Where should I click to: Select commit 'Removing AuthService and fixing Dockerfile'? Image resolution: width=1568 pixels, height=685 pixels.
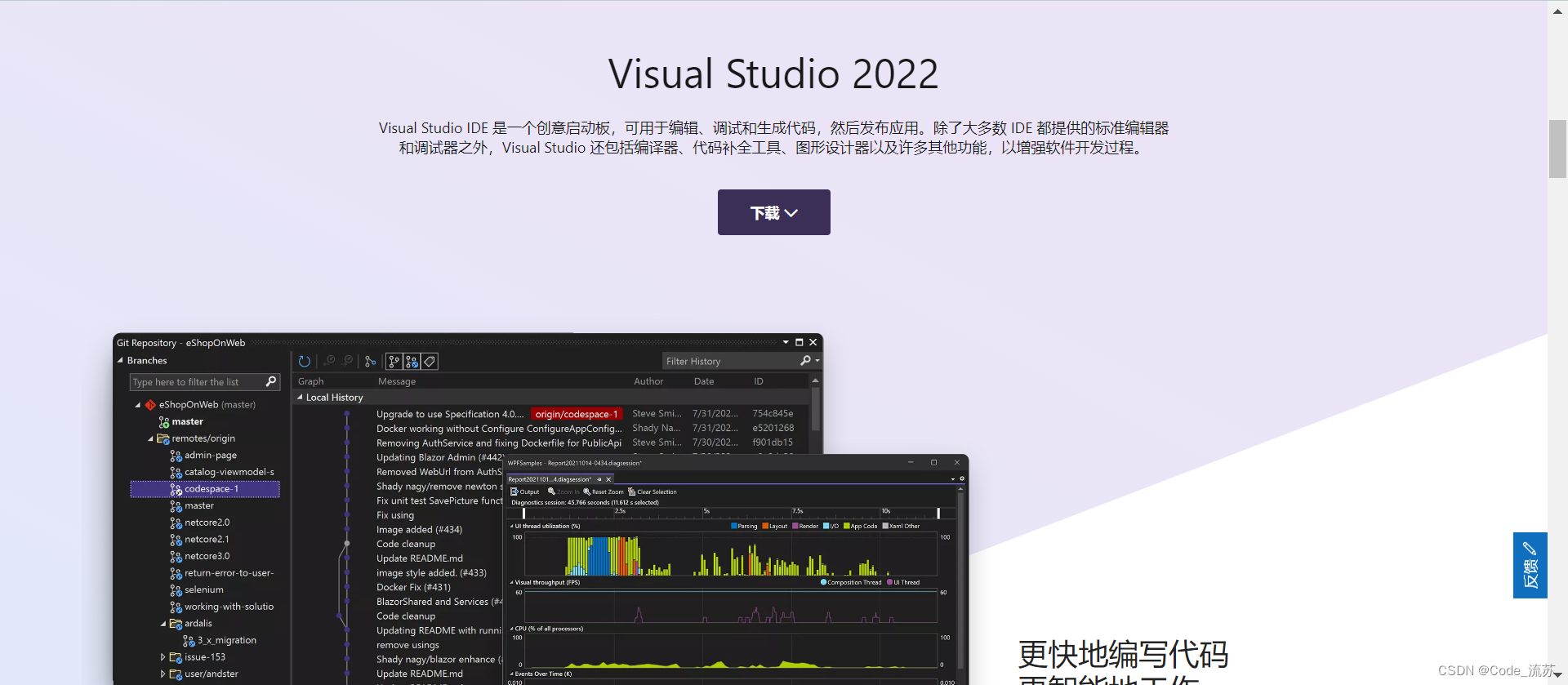[x=499, y=443]
